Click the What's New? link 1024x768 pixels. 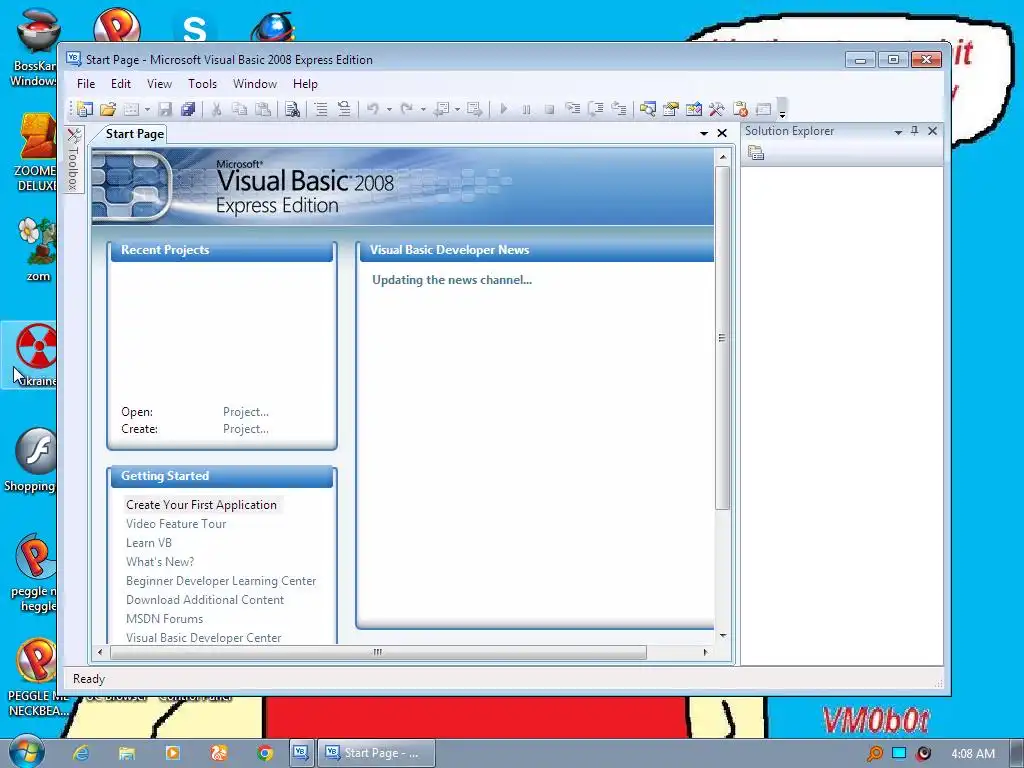[160, 562]
